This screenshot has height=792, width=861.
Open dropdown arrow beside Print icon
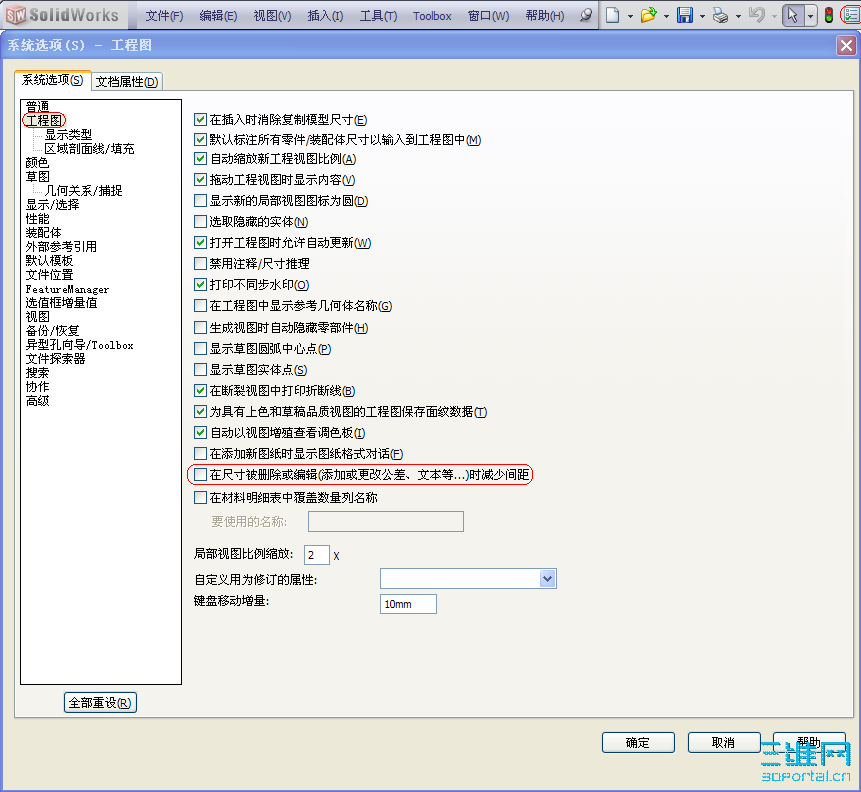738,16
